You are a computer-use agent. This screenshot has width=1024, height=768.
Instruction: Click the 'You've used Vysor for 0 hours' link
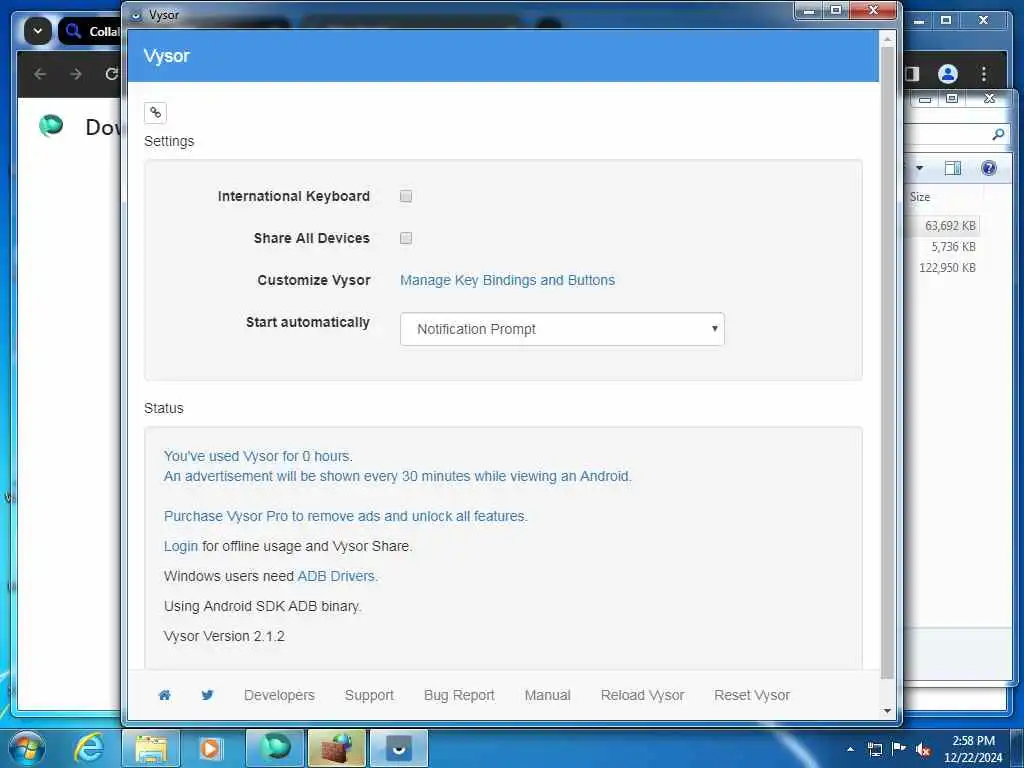pos(258,456)
